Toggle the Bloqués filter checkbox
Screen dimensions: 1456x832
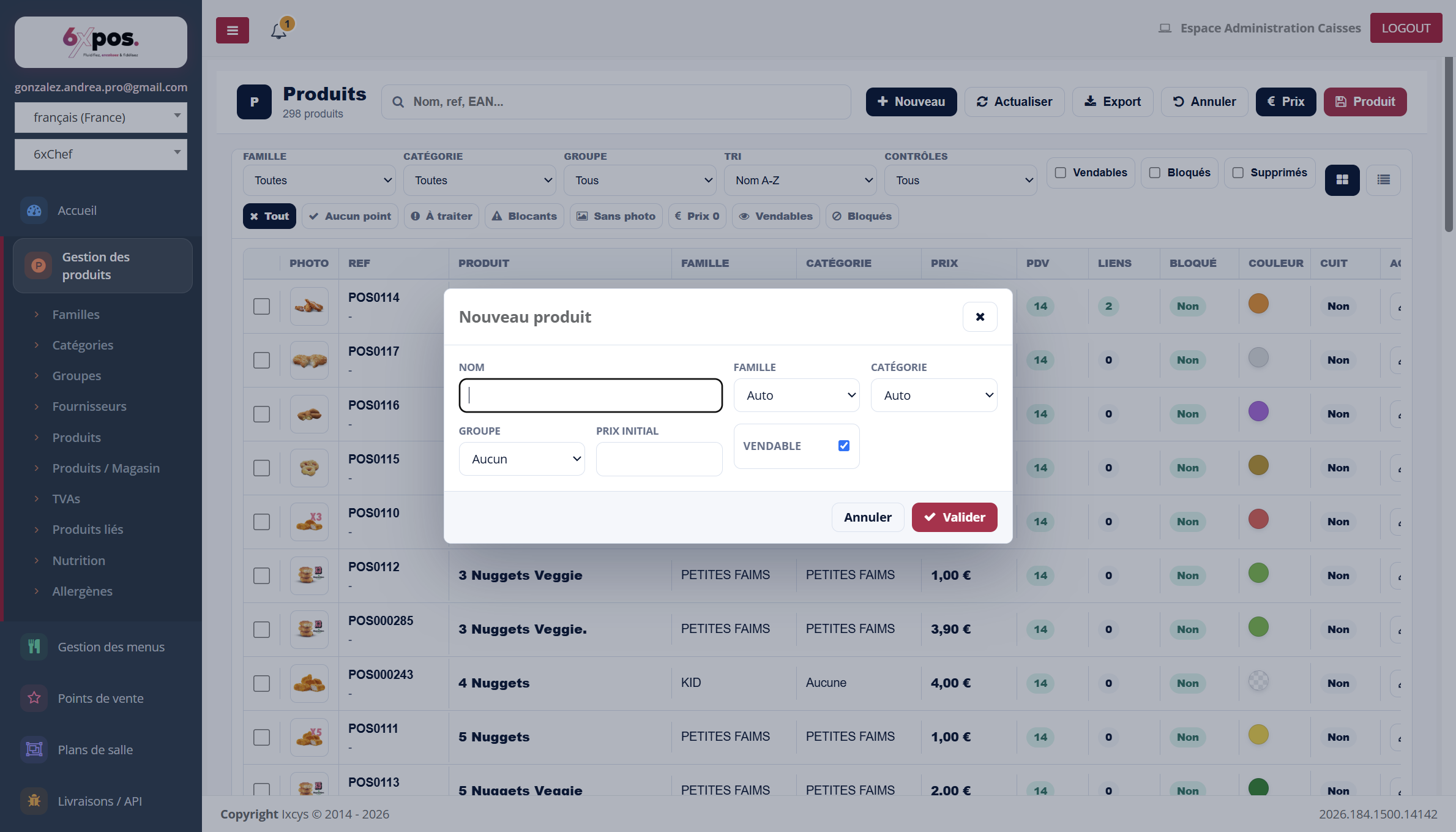coord(1155,173)
